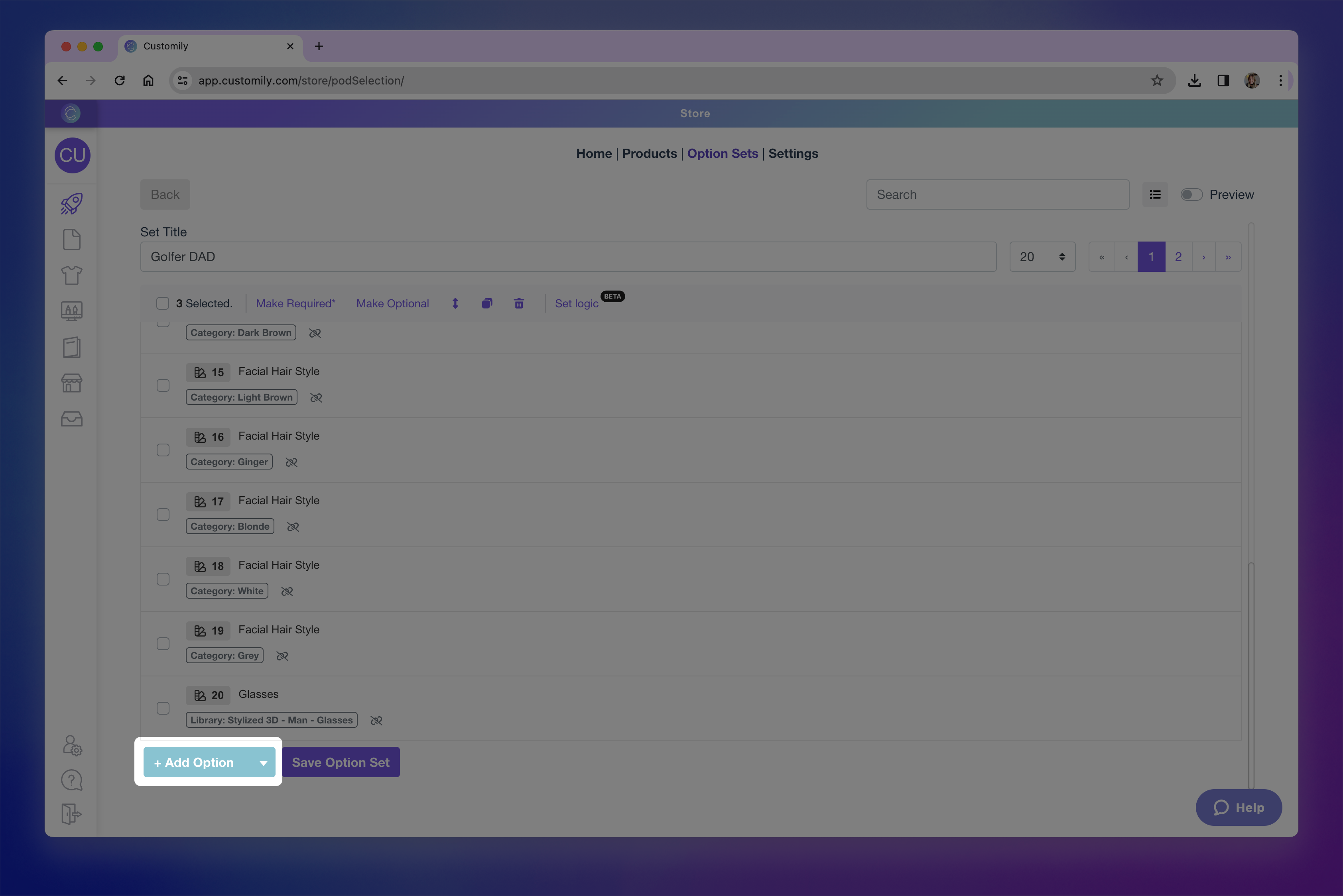Click the Make Optional link
Viewport: 1343px width, 896px height.
click(x=392, y=303)
